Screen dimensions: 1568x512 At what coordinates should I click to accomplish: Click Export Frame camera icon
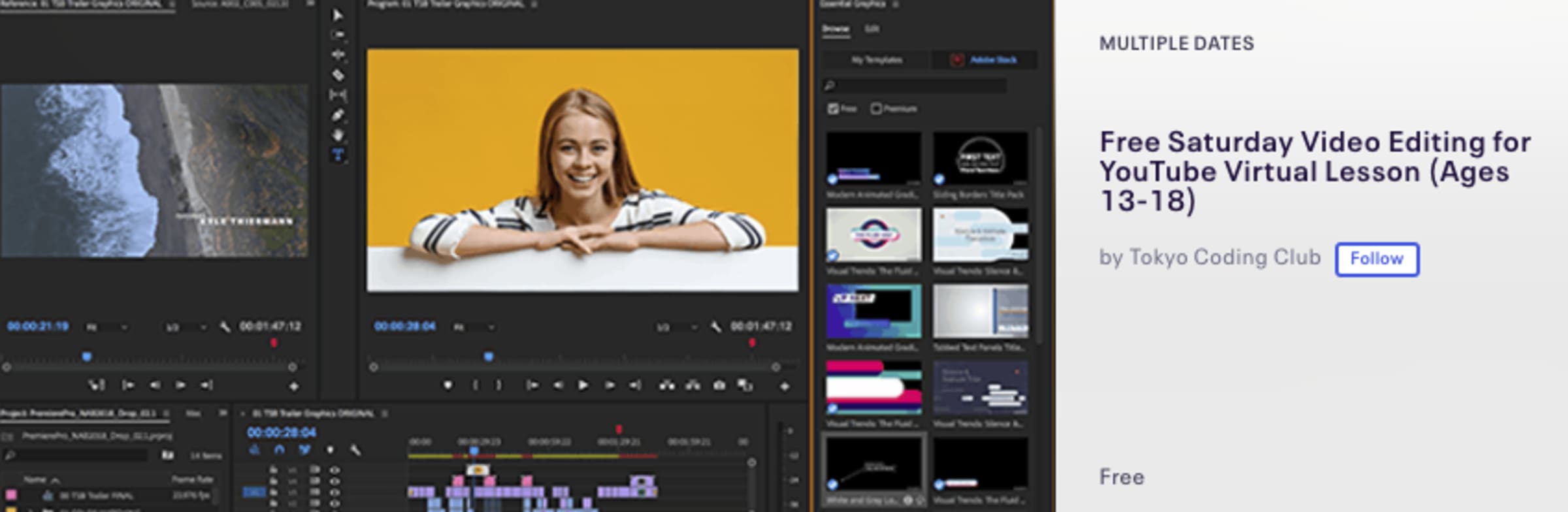click(719, 385)
